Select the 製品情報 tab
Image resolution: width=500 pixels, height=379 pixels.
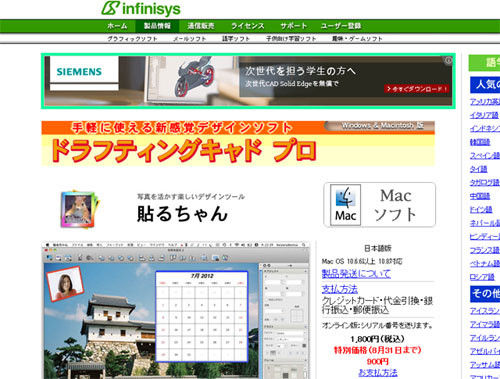coord(157,26)
